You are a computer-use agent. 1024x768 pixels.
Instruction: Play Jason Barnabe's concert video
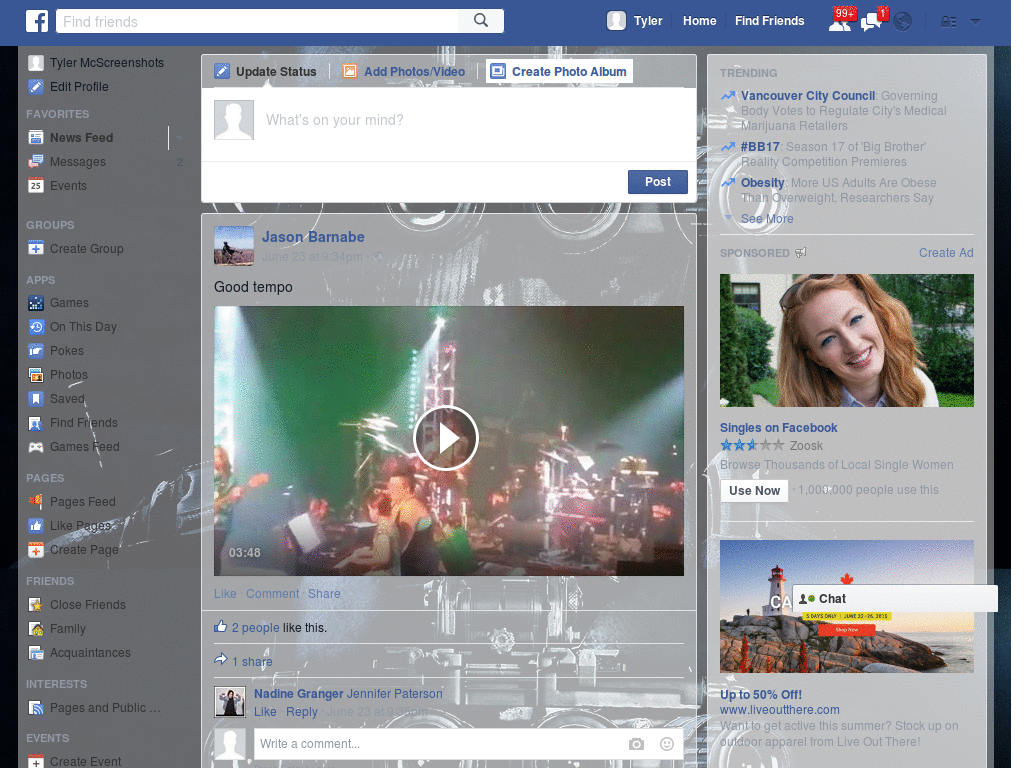coord(446,438)
